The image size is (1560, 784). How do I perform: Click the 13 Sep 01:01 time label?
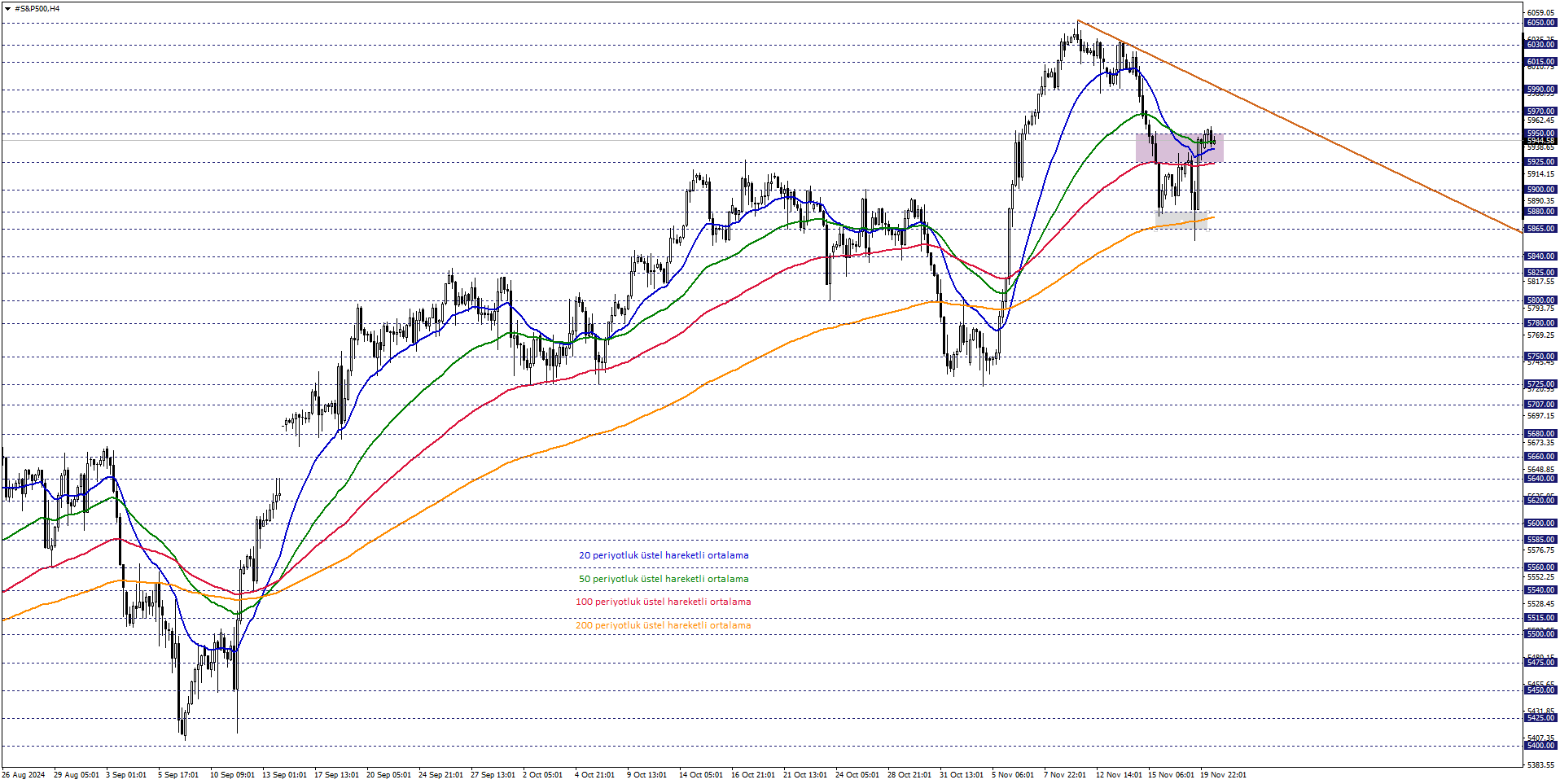[284, 775]
